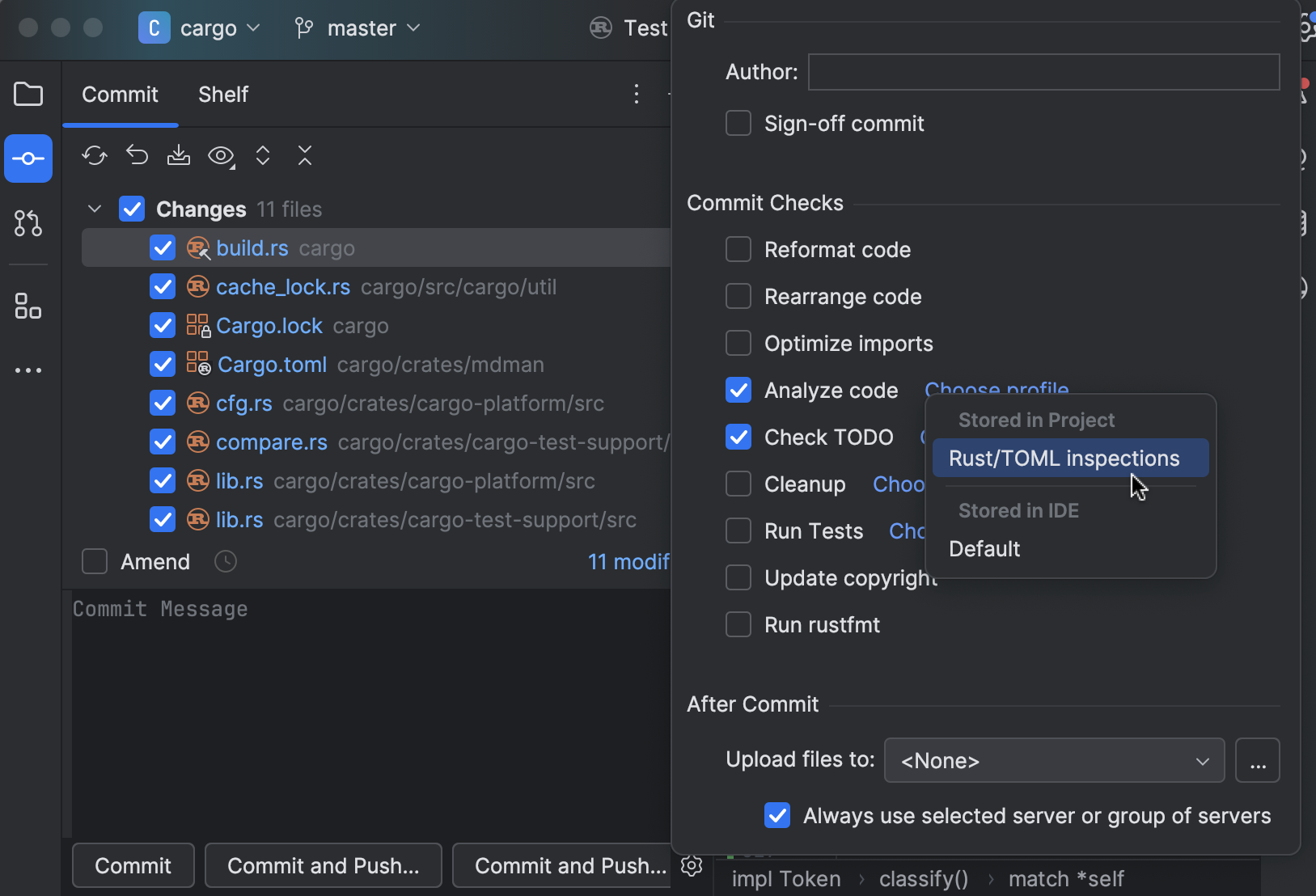
Task: Enable the Reformat code checkbox
Action: 738,250
